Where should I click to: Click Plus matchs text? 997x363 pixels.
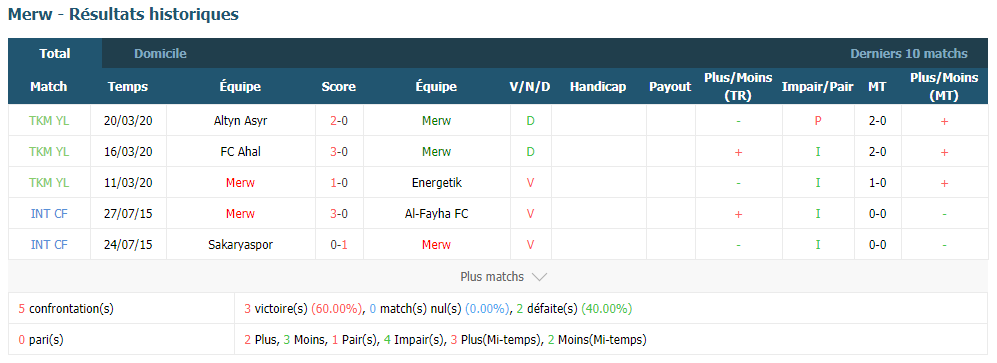(x=492, y=277)
